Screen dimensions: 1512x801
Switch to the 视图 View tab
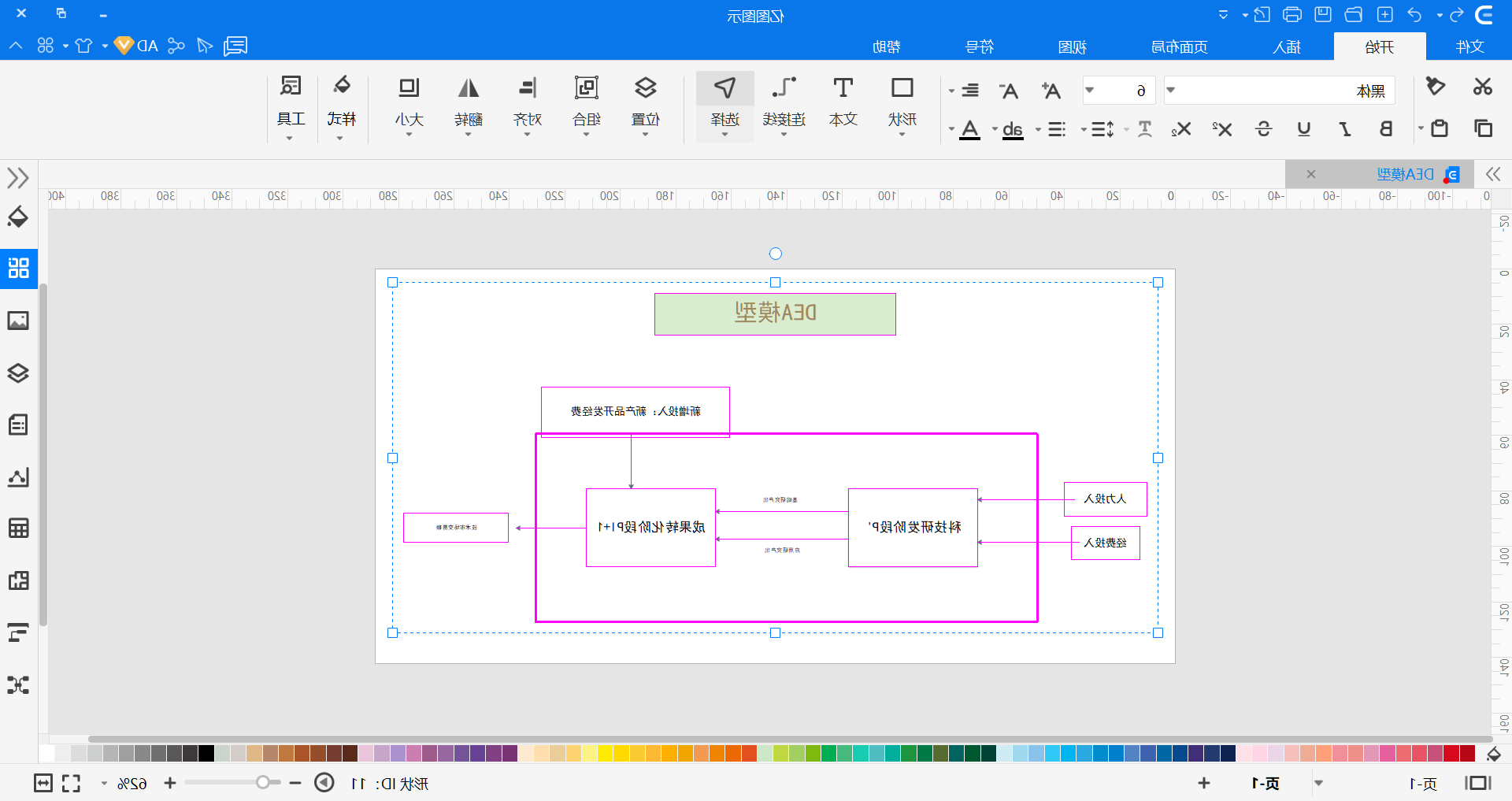[1072, 46]
